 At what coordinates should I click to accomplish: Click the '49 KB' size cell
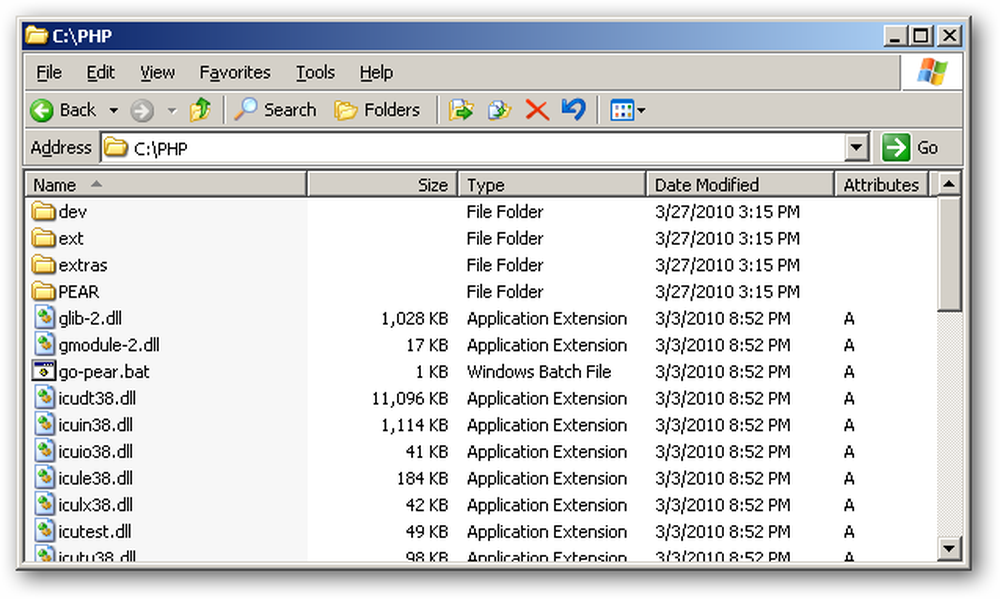(x=427, y=531)
